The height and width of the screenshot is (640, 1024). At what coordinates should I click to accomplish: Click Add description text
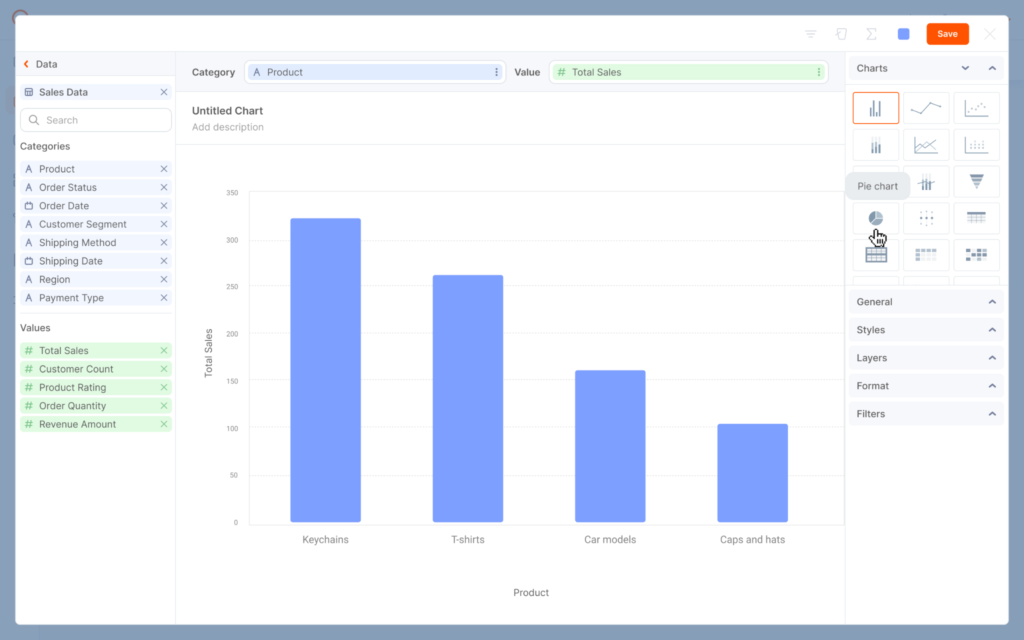click(228, 127)
